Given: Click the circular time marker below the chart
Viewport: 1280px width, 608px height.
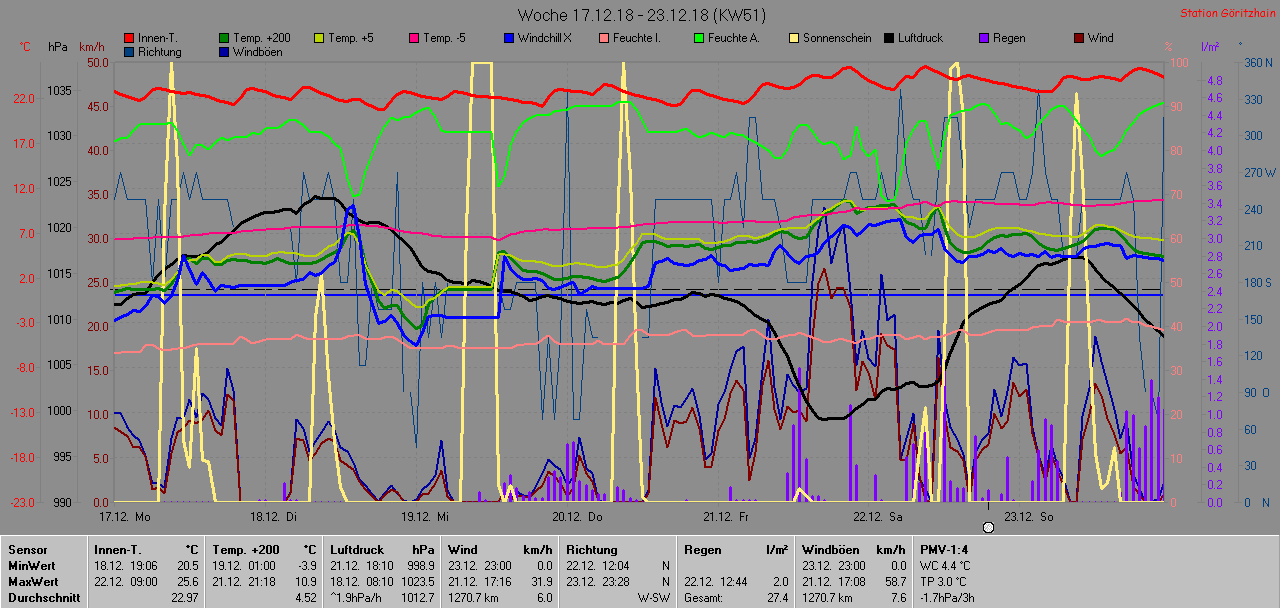Looking at the screenshot, I should coord(989,527).
